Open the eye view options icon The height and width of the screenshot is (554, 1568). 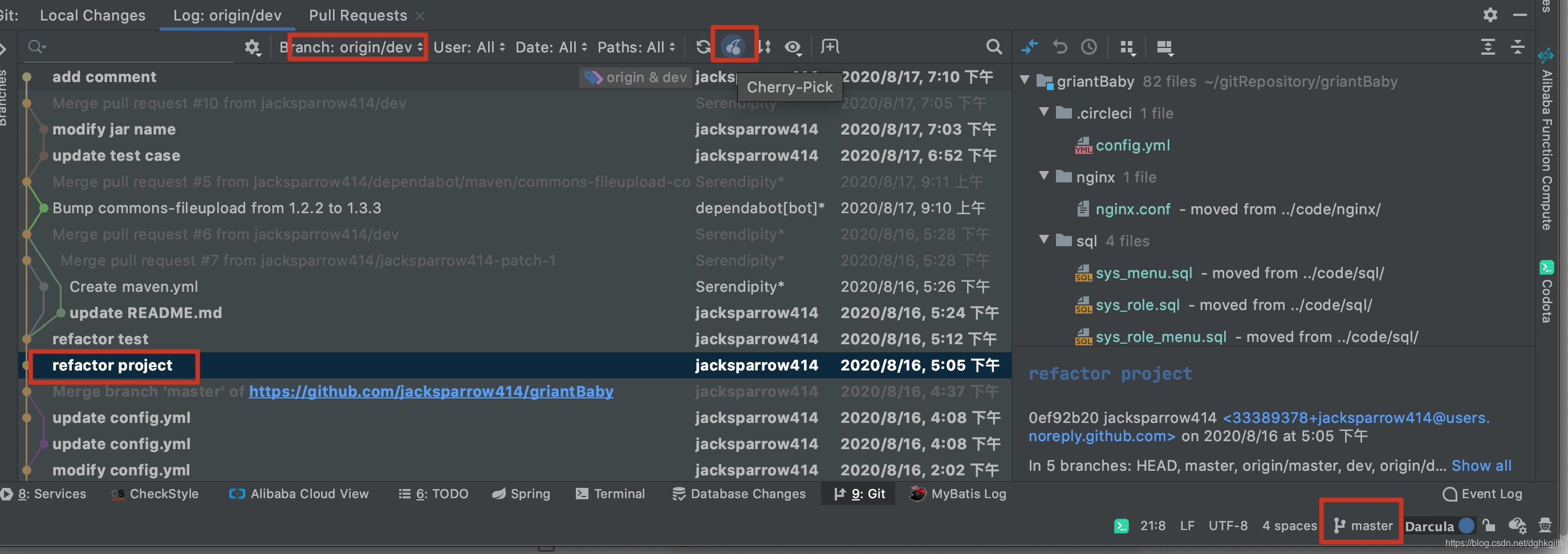pos(793,47)
